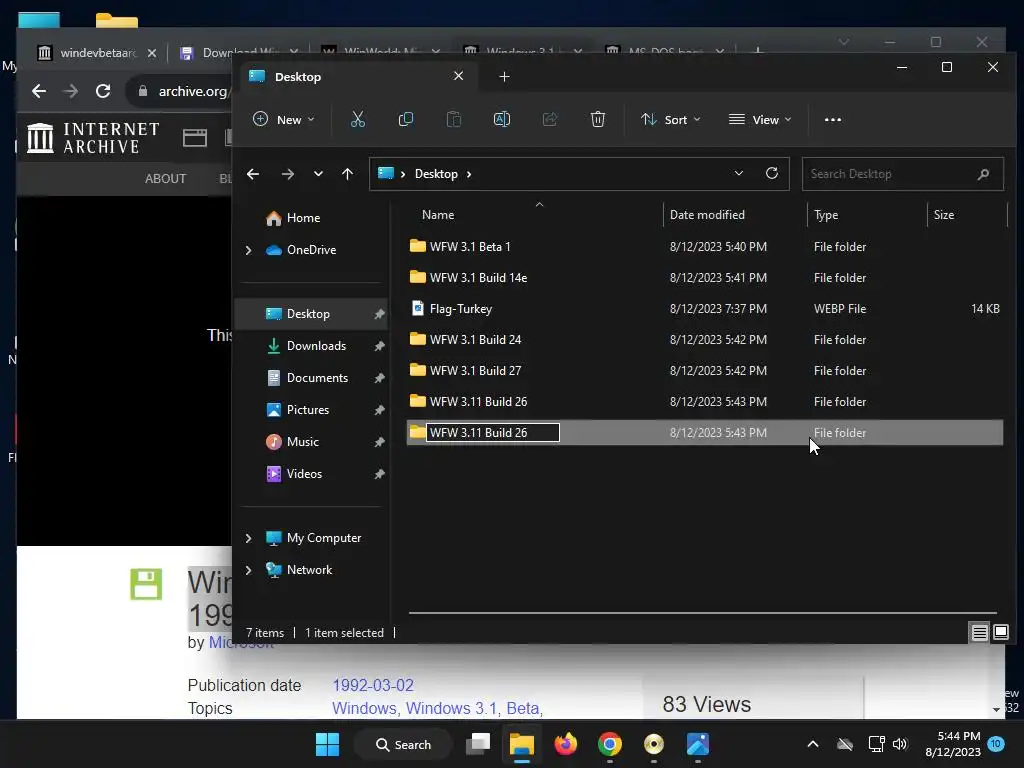Viewport: 1024px width, 768px height.
Task: Reload the page in browser window
Action: (103, 91)
